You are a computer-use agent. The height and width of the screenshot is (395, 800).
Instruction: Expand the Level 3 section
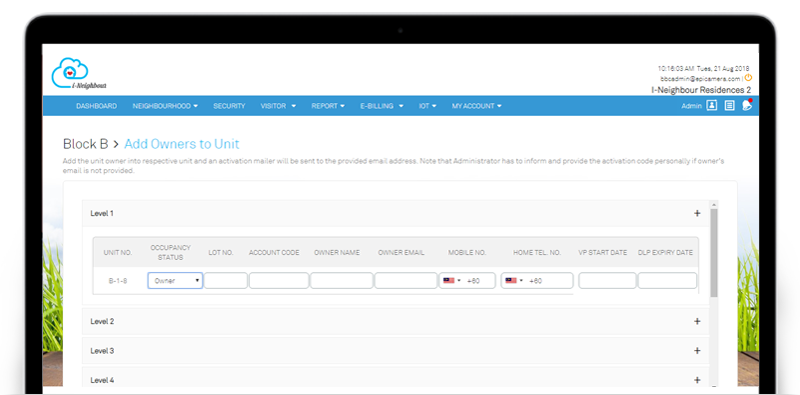[396, 351]
